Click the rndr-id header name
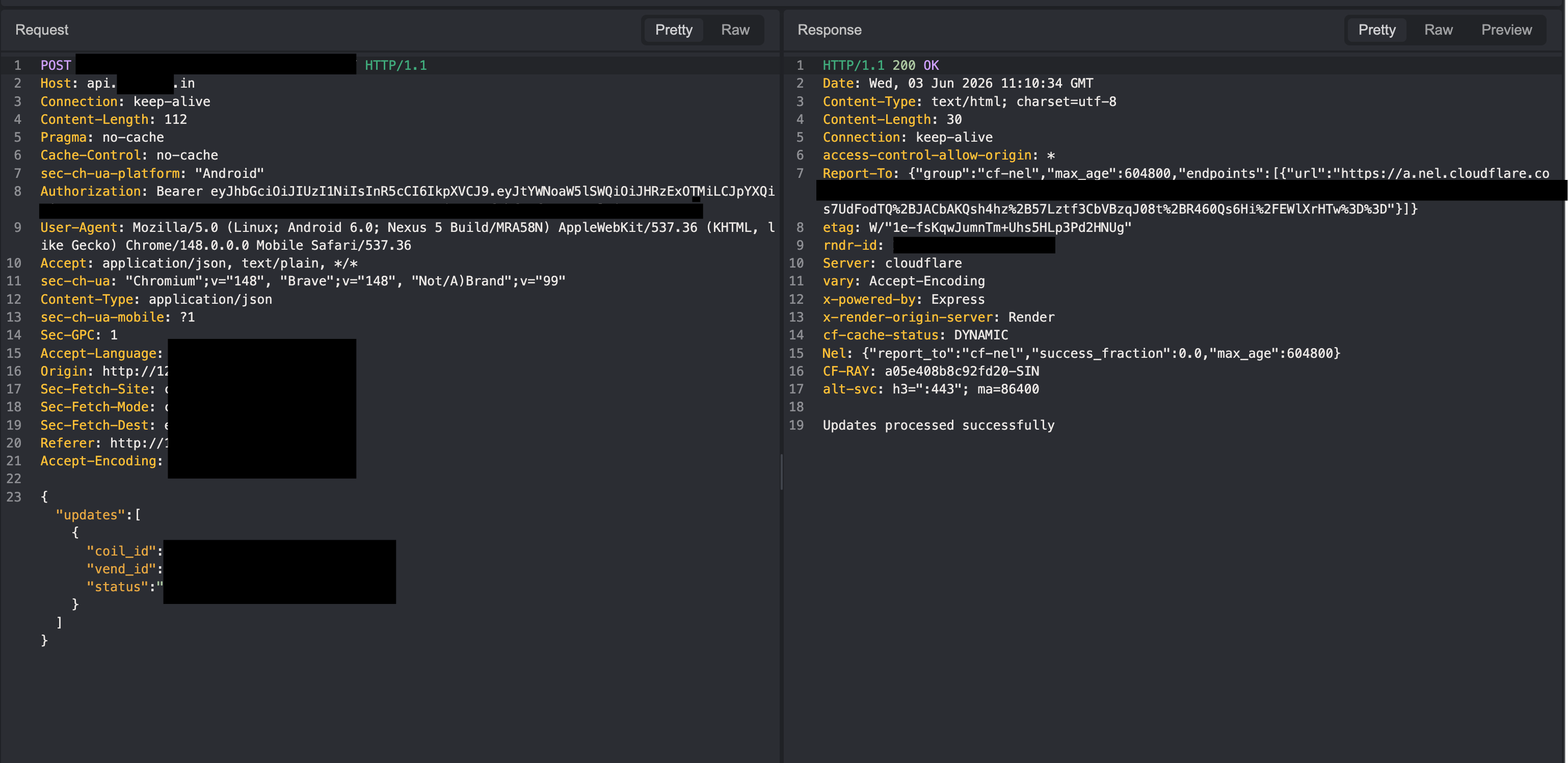Screen dimensions: 1568x763 (850, 245)
